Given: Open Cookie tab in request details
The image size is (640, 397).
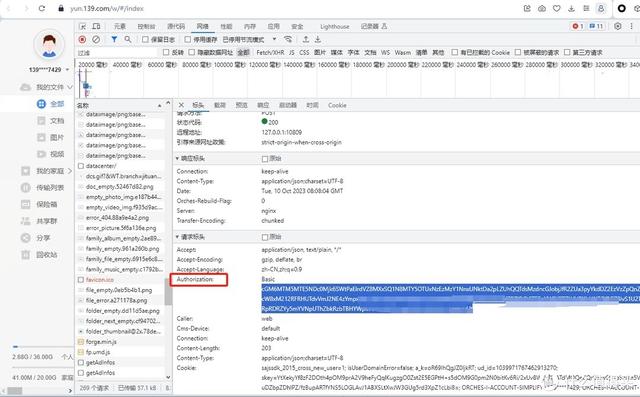Looking at the screenshot, I should pyautogui.click(x=337, y=105).
